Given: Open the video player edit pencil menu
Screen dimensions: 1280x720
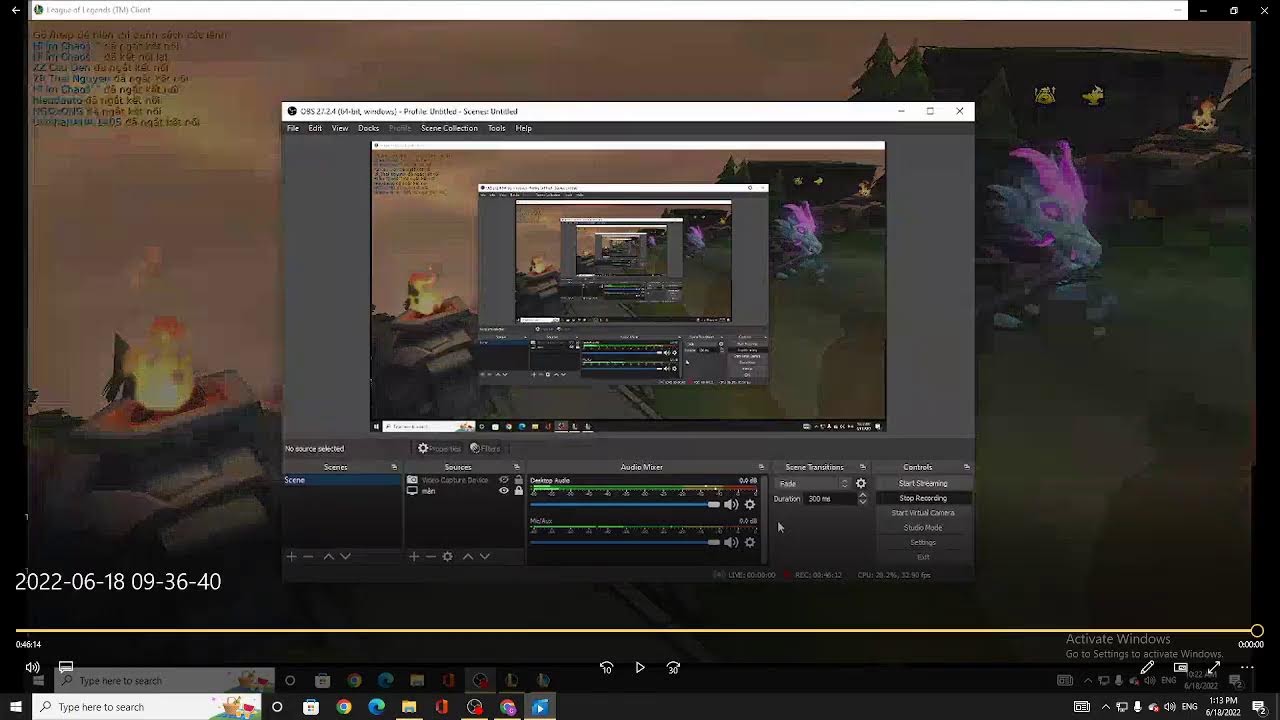Looking at the screenshot, I should pos(1147,667).
